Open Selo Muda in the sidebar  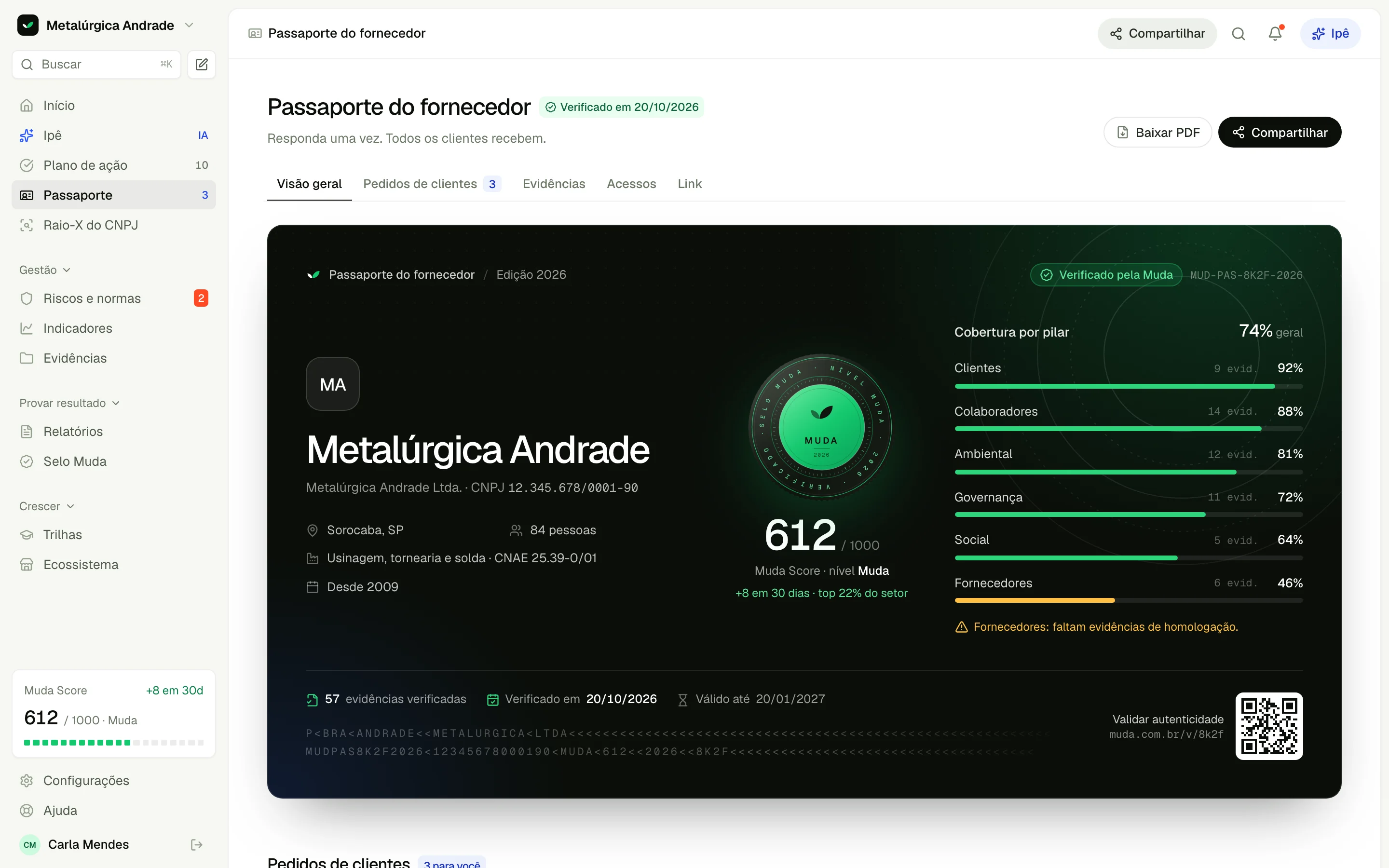point(114,461)
